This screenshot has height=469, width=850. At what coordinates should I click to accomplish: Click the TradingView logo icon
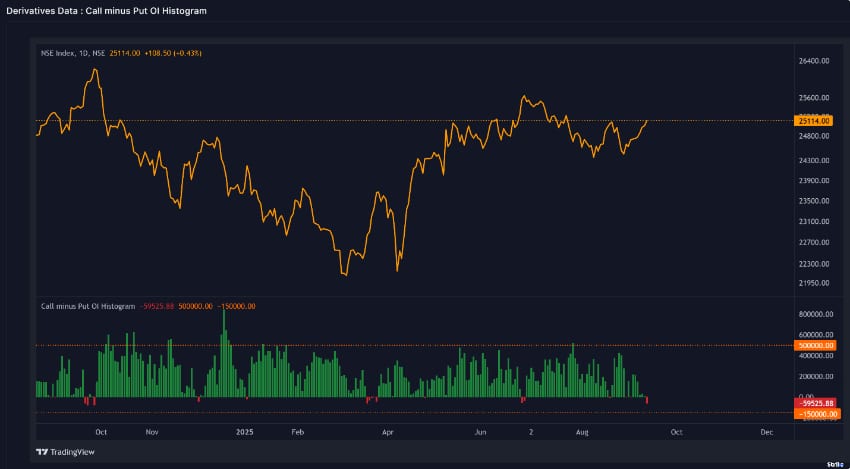click(x=43, y=452)
